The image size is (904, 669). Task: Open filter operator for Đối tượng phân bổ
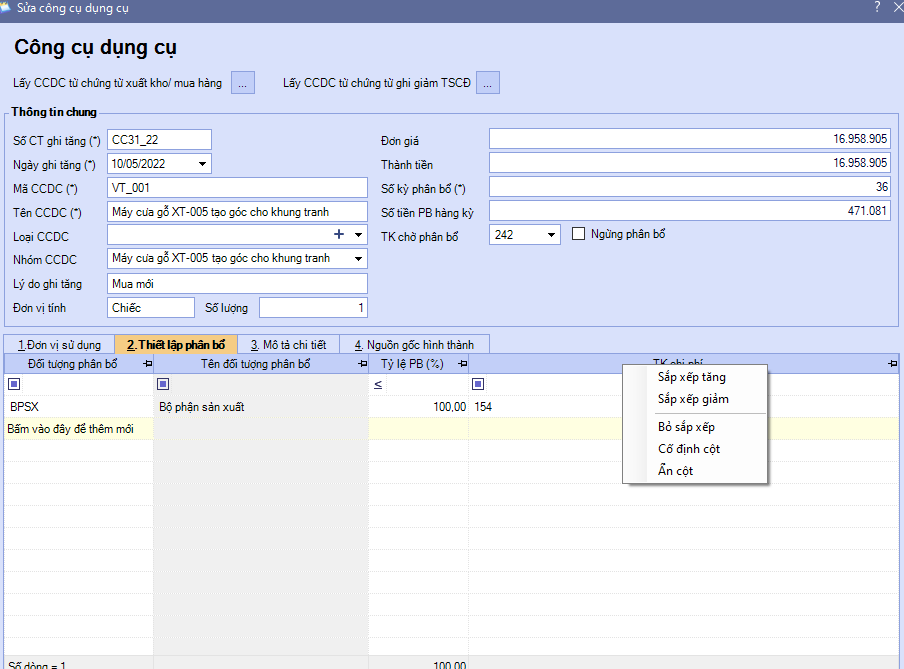[14, 384]
